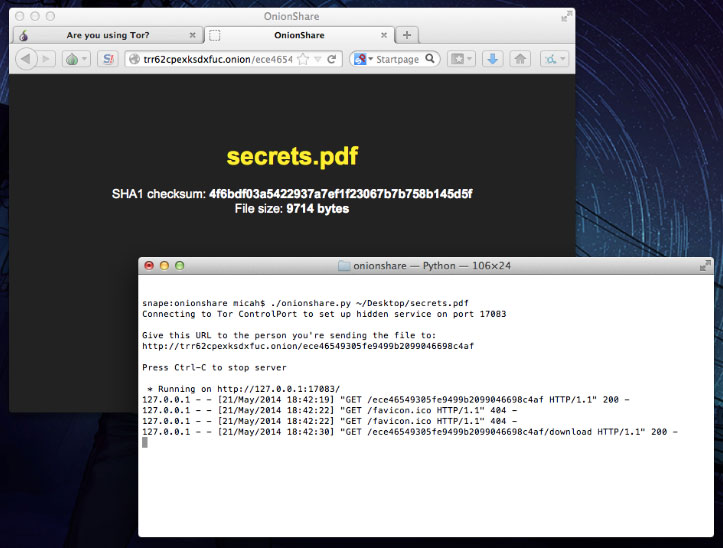Screen dimensions: 723x548
Task: Click the Startpage search field
Action: tap(398, 59)
